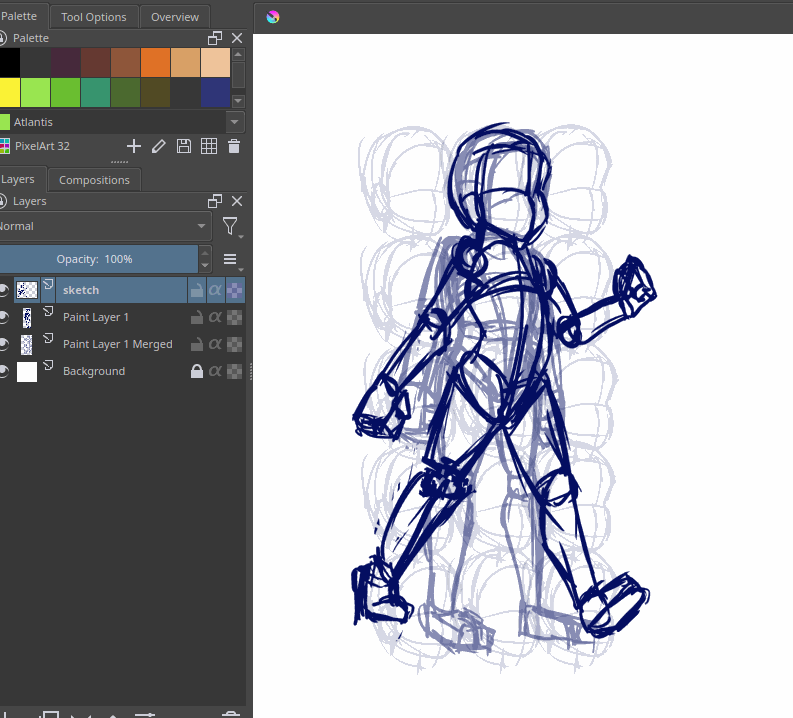Screen dimensions: 793x718
Task: Switch to the Overview tab
Action: [175, 17]
